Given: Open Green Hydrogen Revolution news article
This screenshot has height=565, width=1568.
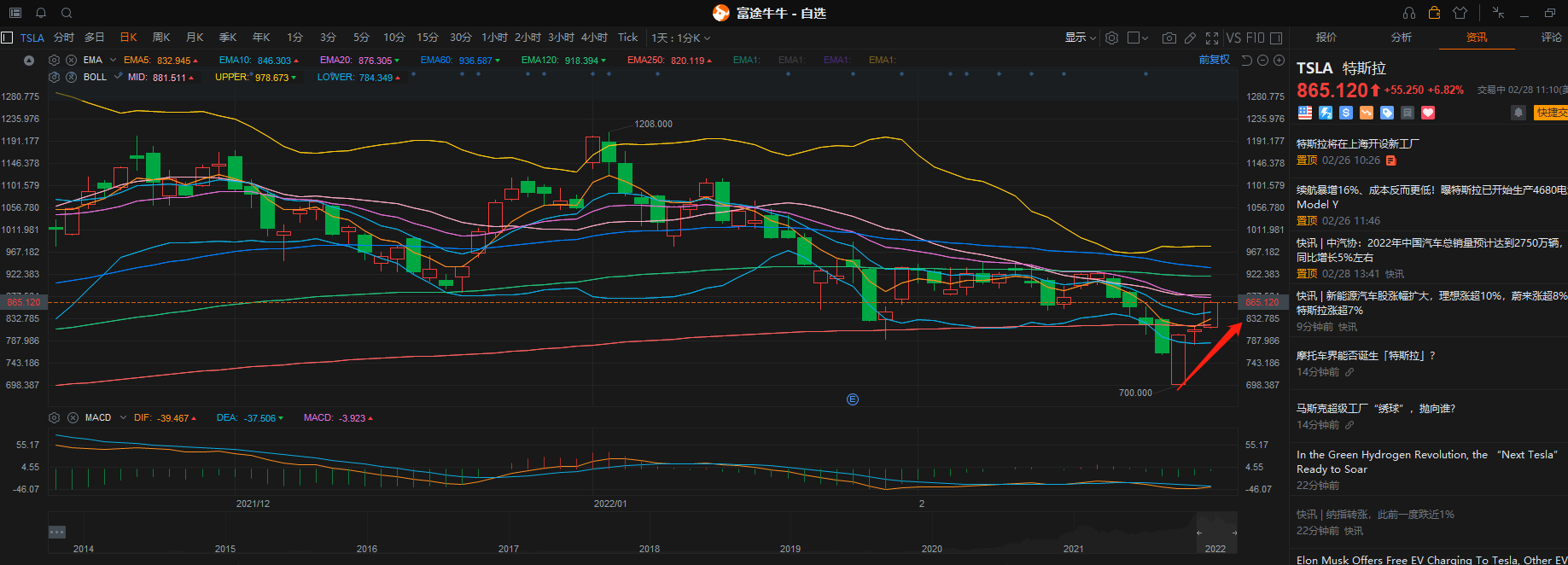Looking at the screenshot, I should [1428, 462].
